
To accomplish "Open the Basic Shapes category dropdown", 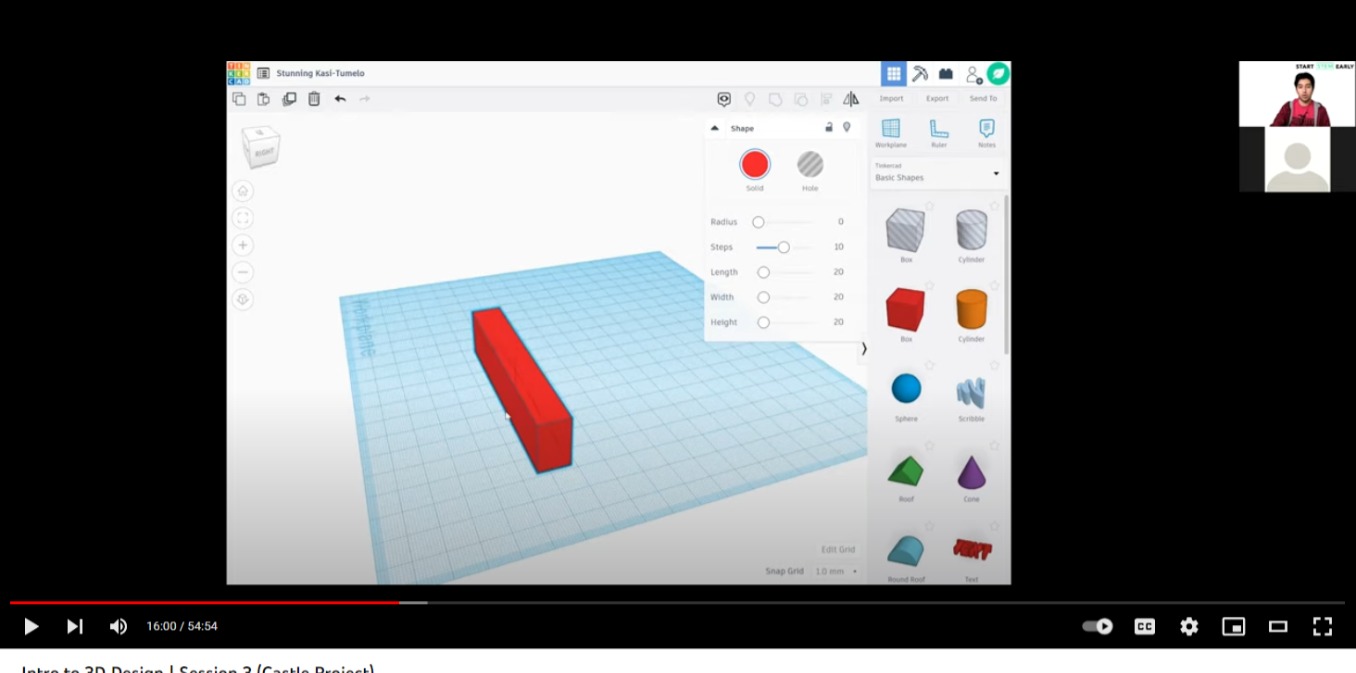I will tap(936, 174).
